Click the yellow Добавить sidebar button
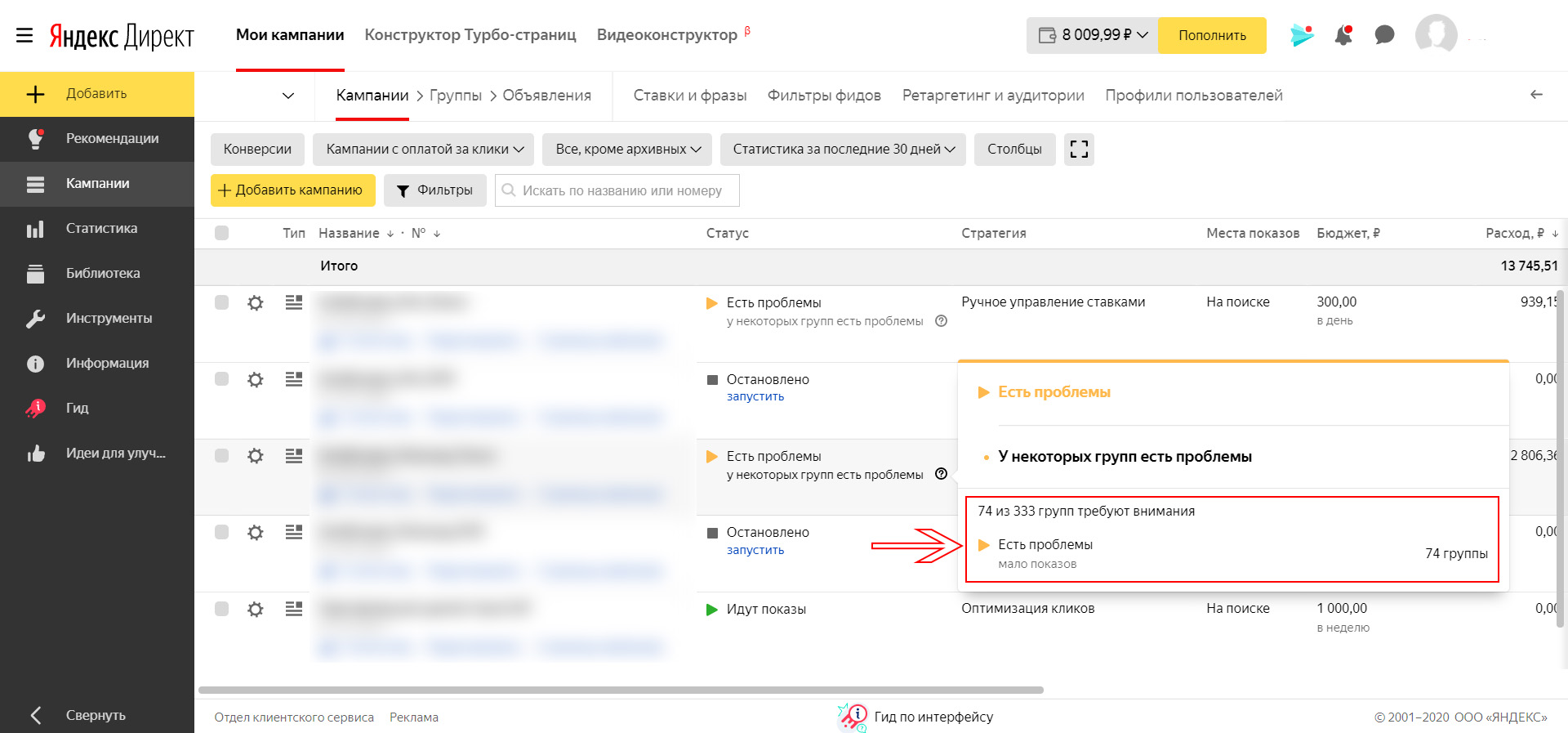1568x733 pixels. [97, 94]
